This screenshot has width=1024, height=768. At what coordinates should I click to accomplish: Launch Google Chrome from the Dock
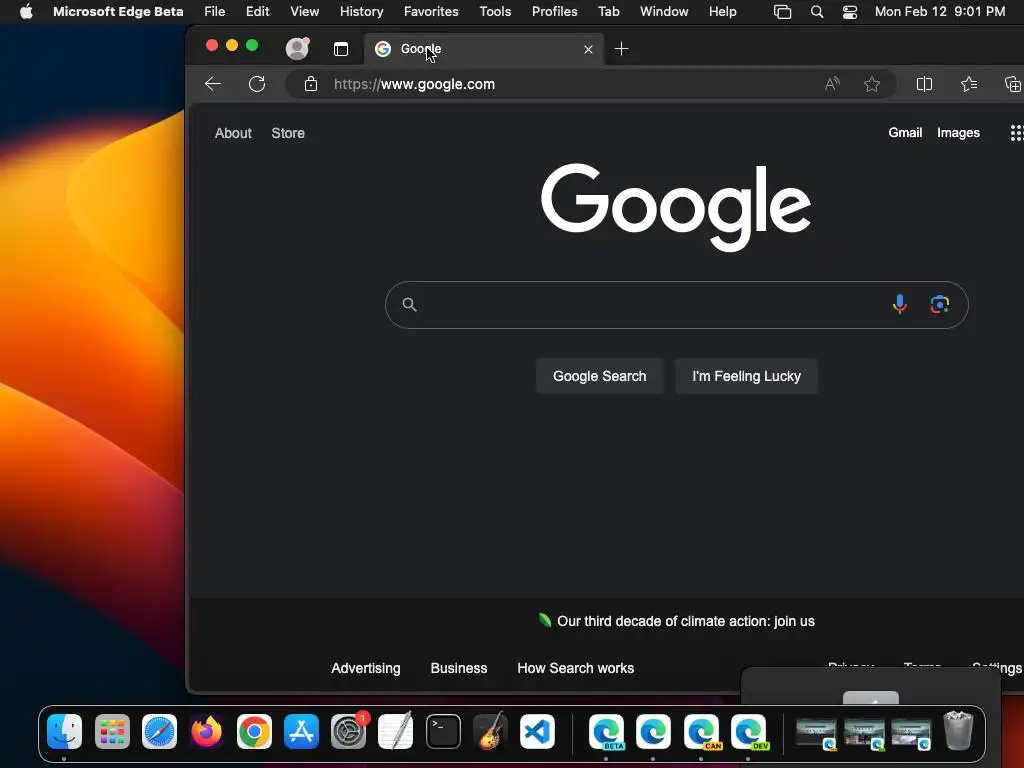tap(254, 731)
